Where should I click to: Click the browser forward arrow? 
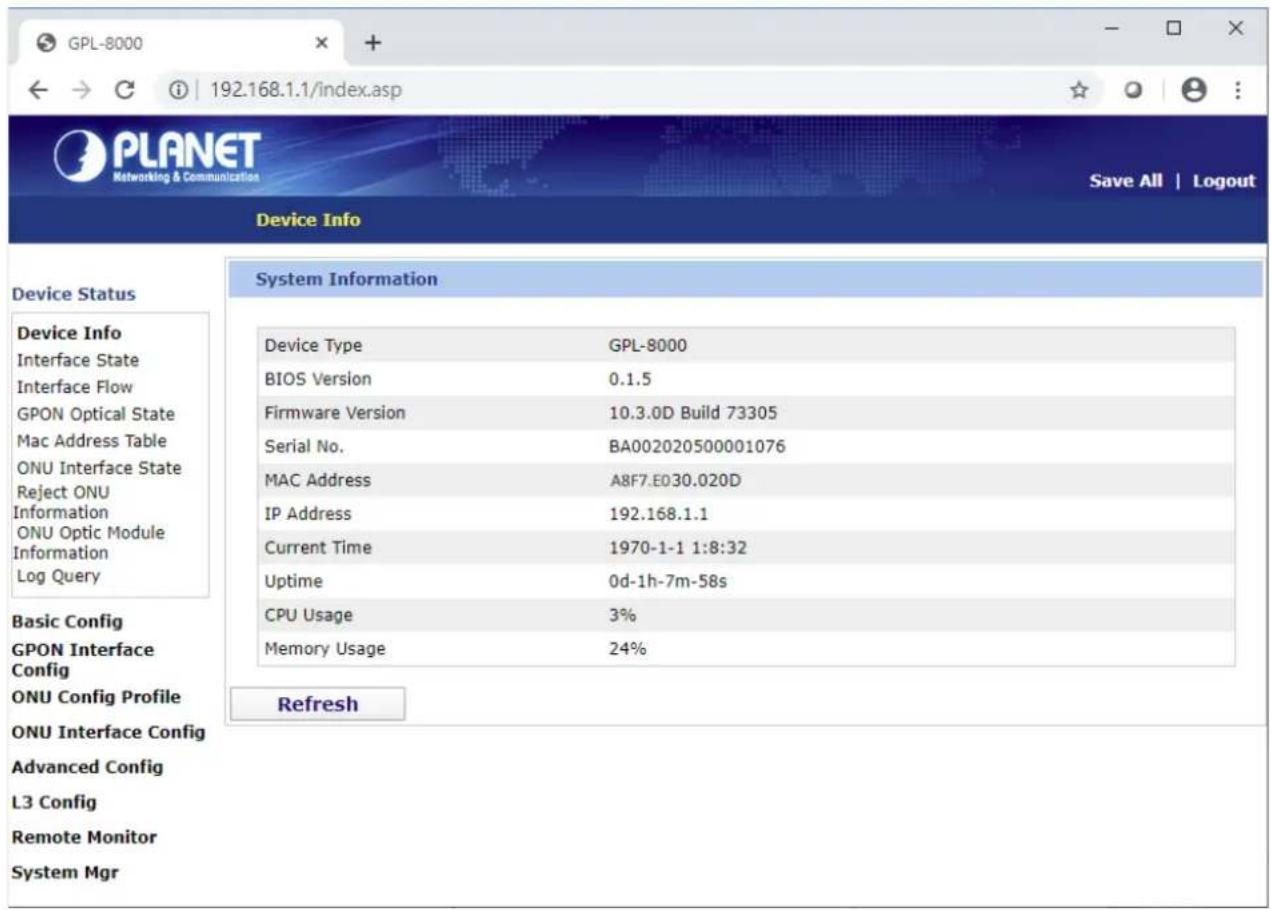pos(81,89)
